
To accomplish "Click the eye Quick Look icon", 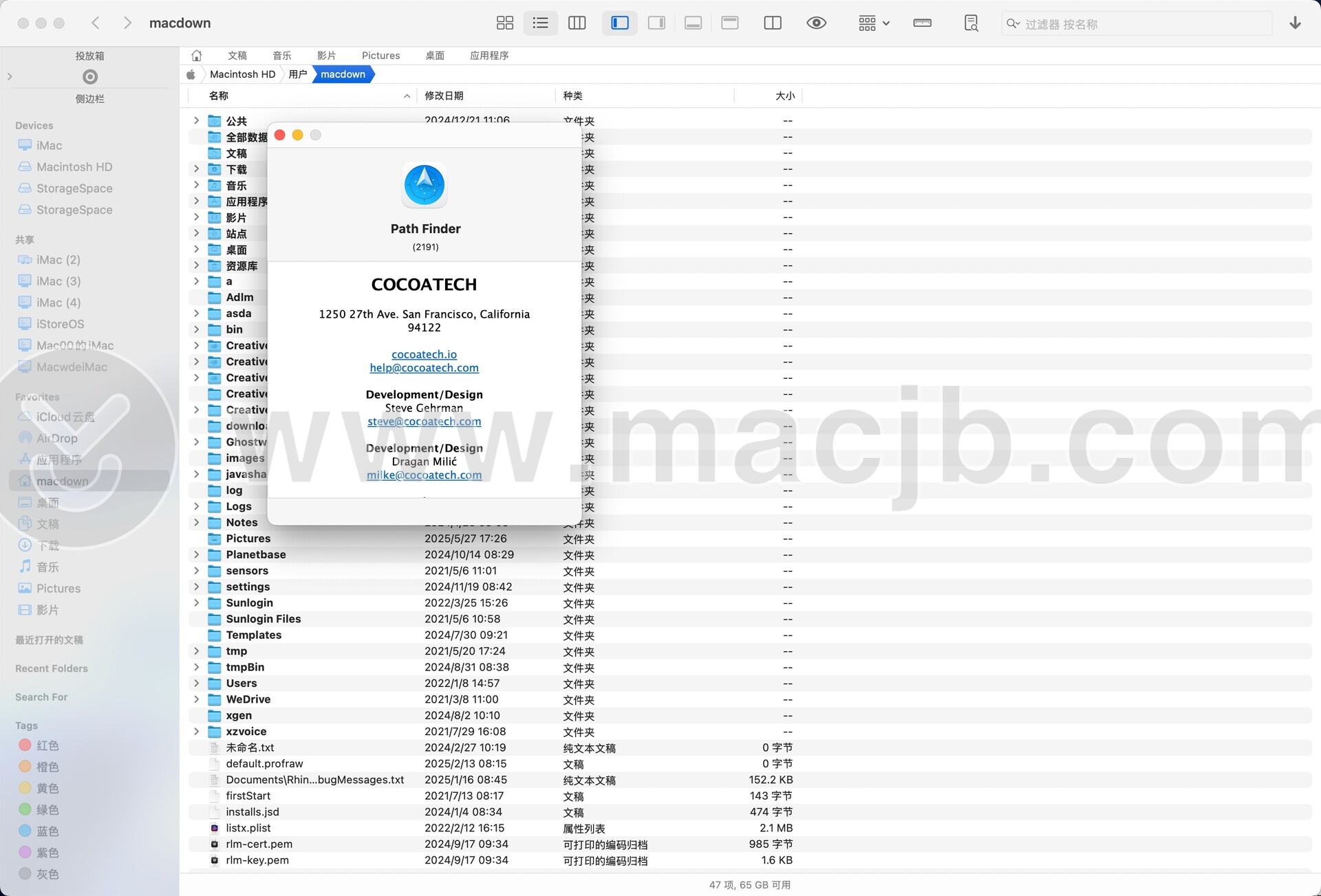I will pyautogui.click(x=816, y=23).
